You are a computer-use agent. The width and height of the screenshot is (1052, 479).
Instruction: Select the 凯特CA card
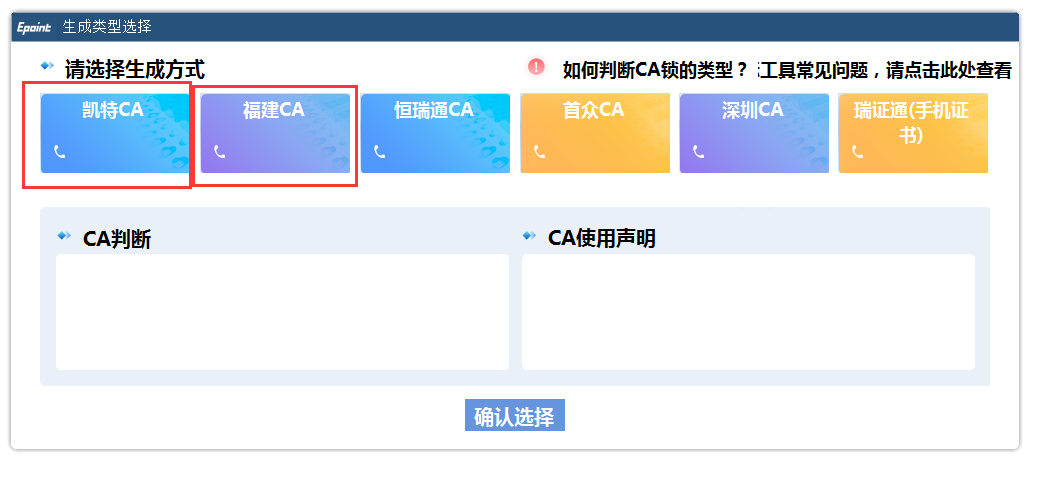click(x=115, y=133)
